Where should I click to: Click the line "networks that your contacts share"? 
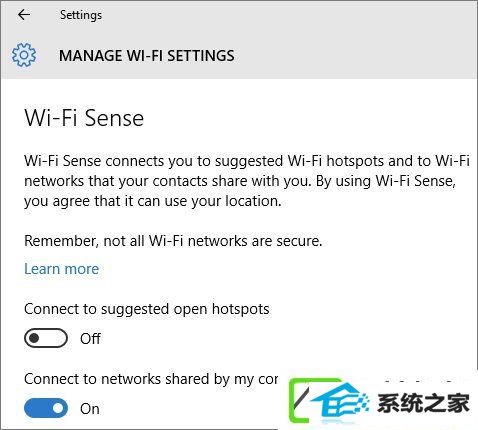240,181
